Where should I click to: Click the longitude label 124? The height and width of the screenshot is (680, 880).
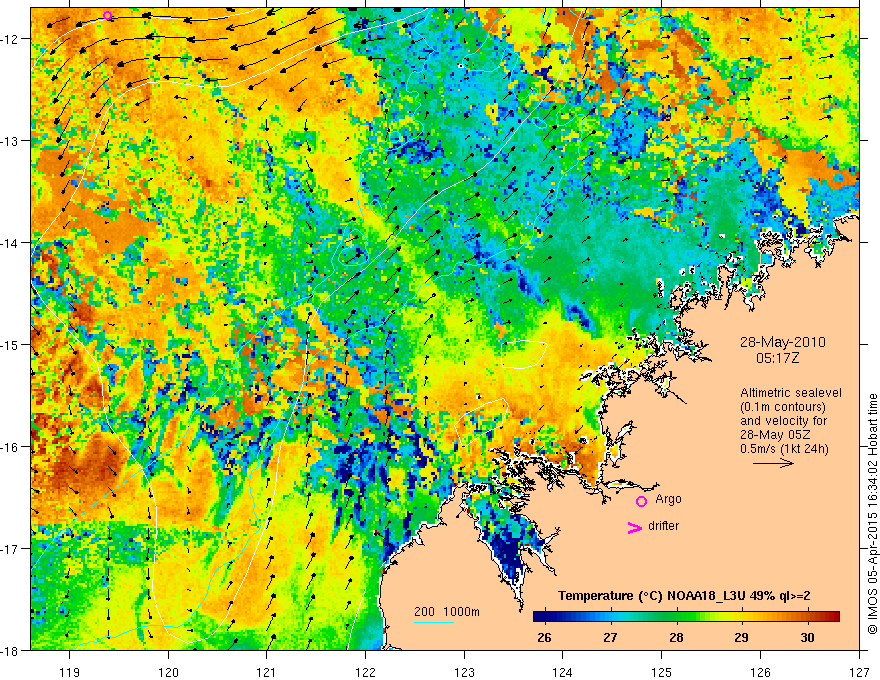563,672
